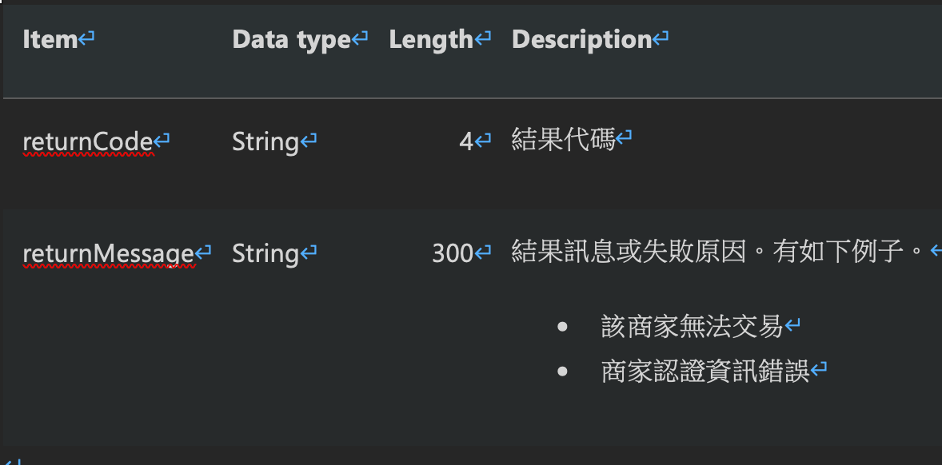Place cursor in the "Description" header
This screenshot has width=942, height=466.
click(x=582, y=40)
